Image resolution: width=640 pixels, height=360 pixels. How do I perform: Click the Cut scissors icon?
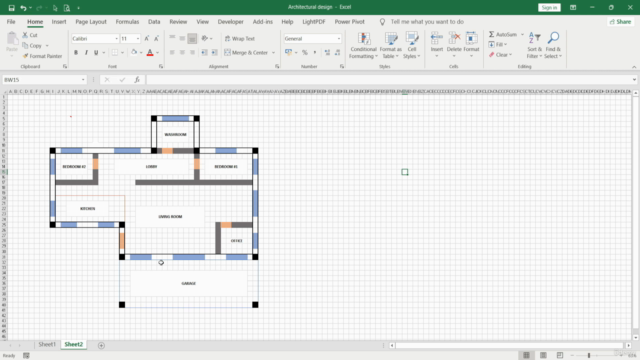(25, 35)
